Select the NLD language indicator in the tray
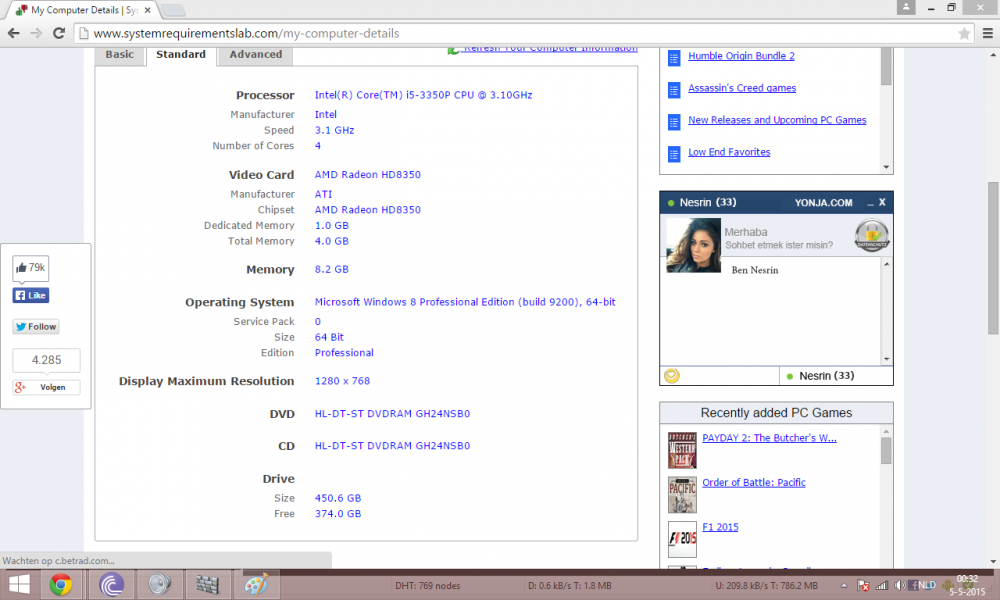 [926, 585]
